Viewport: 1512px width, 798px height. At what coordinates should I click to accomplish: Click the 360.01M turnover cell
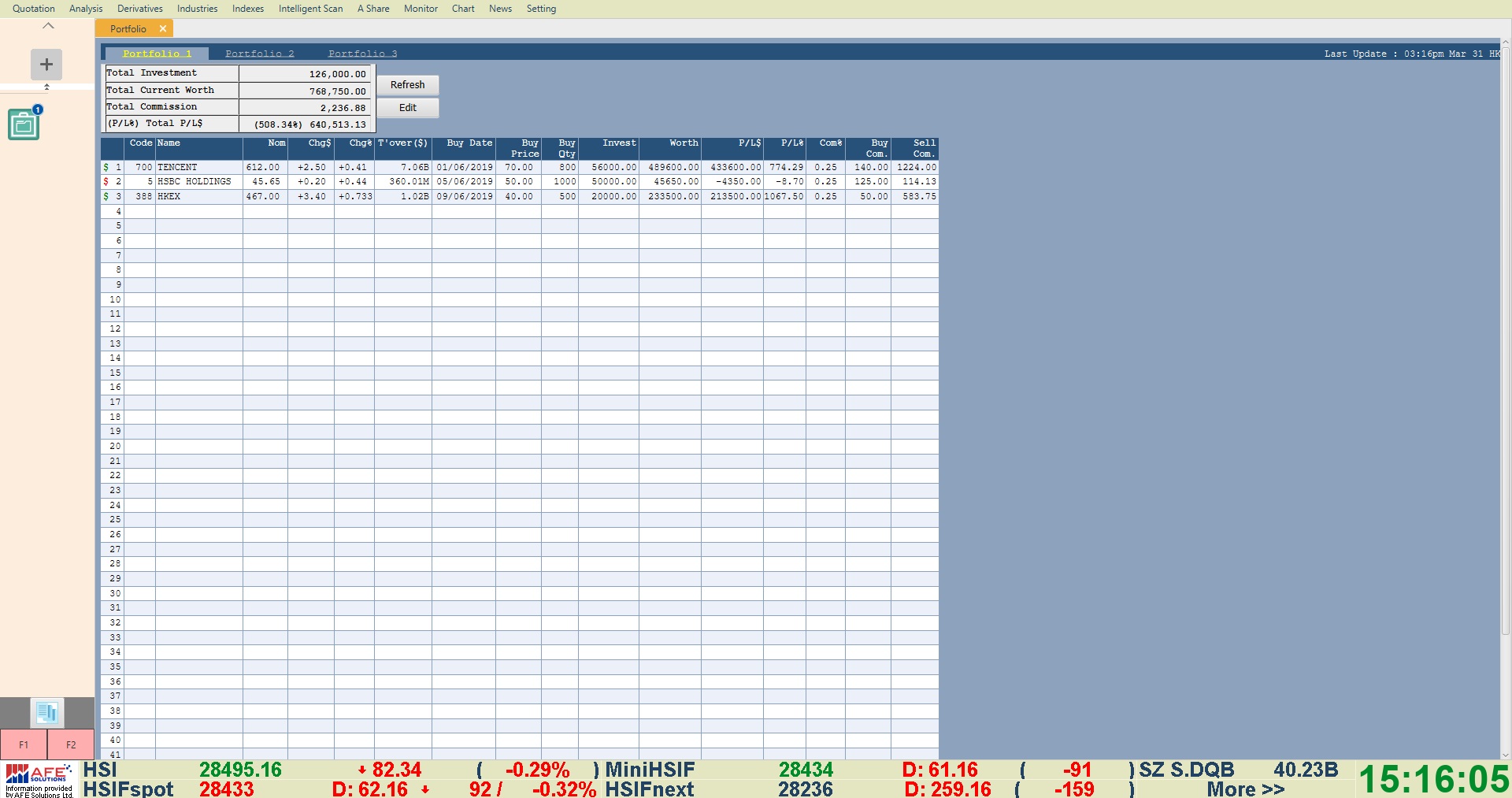click(x=403, y=181)
